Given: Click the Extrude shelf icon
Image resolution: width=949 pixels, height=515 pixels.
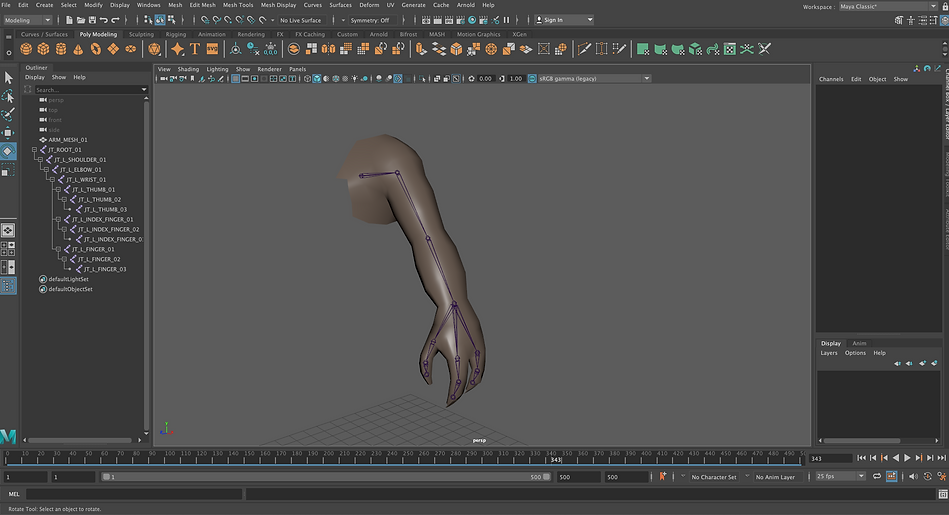Looking at the screenshot, I should [x=422, y=49].
